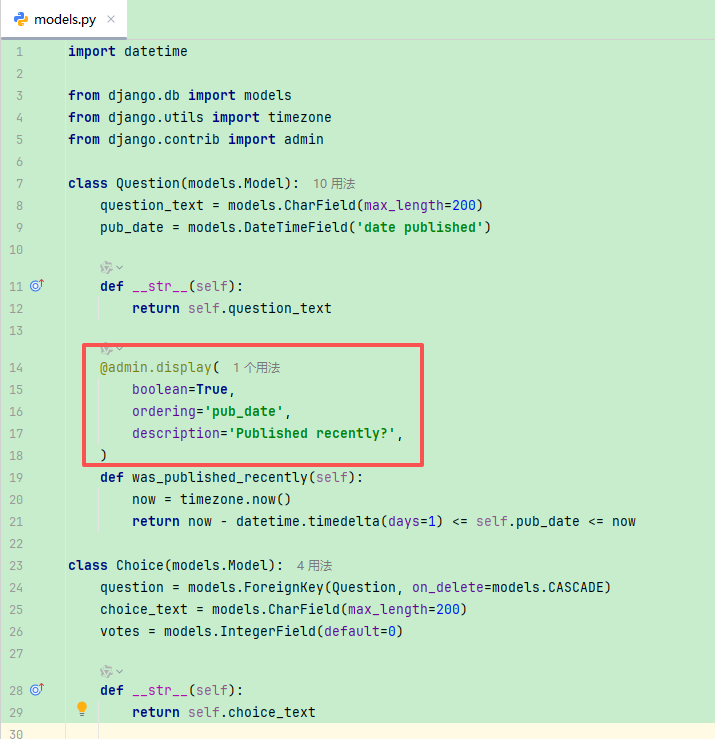Click 'default=0' on line 26
Image resolution: width=715 pixels, height=739 pixels.
360,632
